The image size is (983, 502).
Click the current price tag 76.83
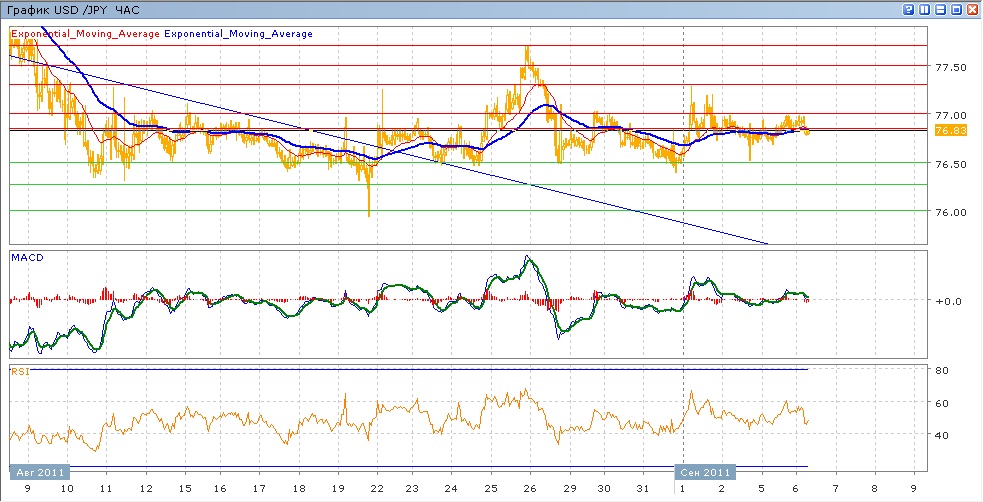coord(948,131)
